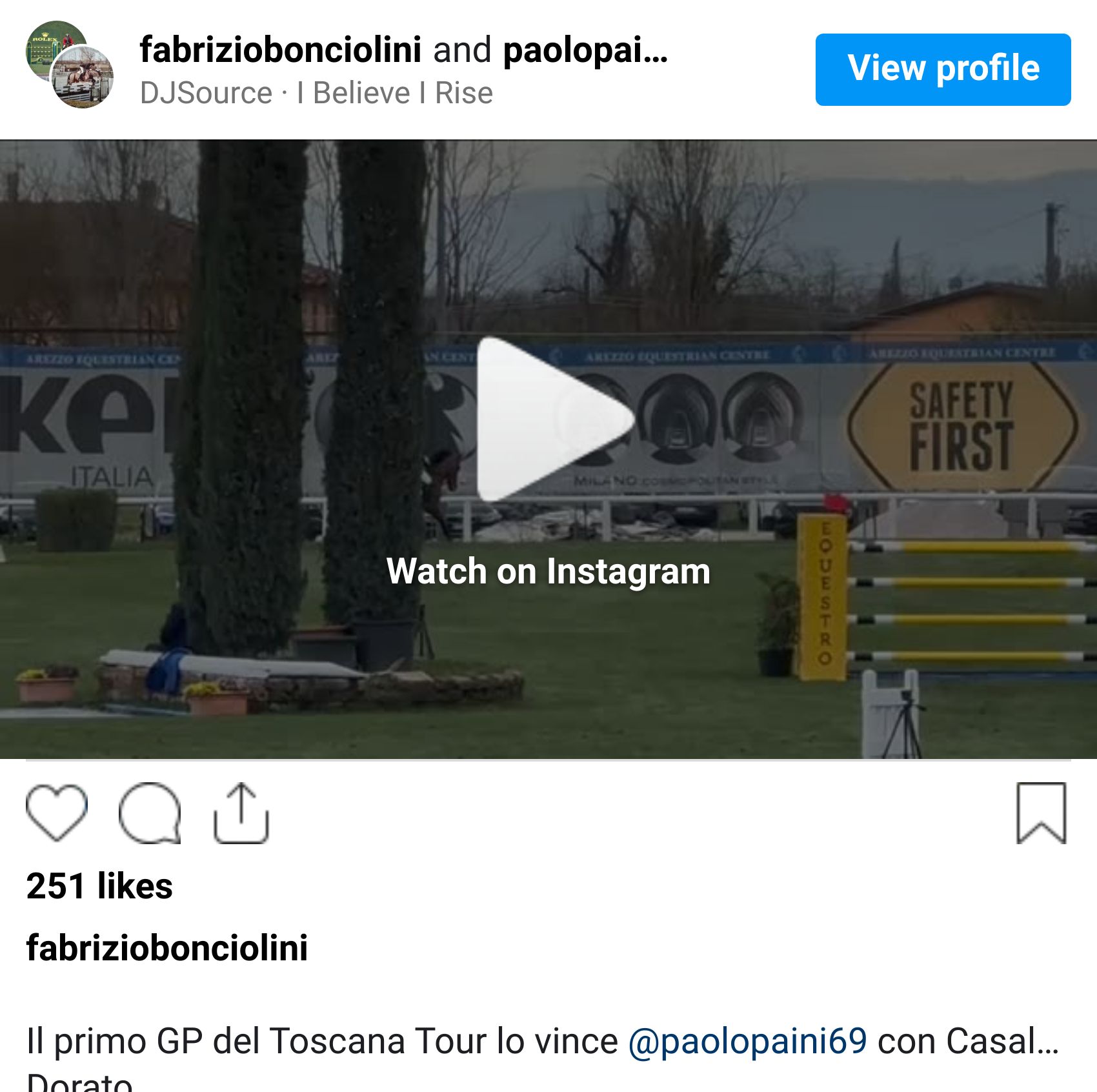The height and width of the screenshot is (1092, 1097).
Task: Click the Watch on Instagram text
Action: (548, 571)
